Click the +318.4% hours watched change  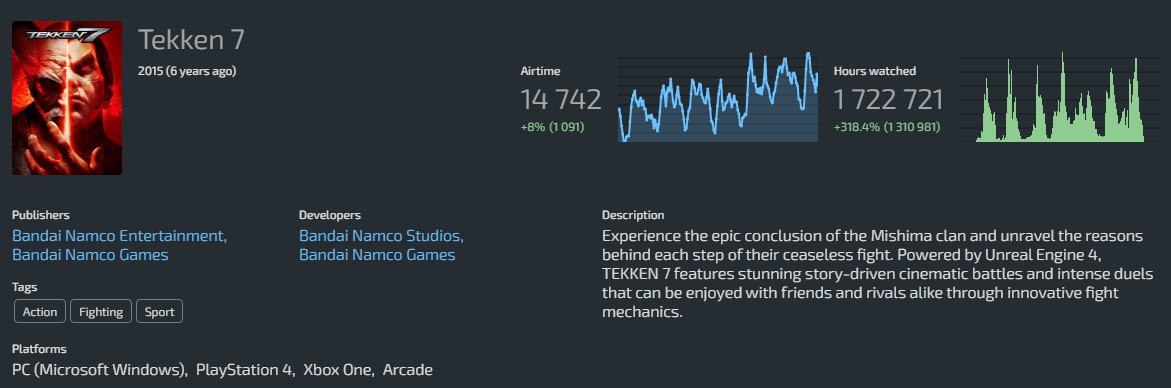(886, 128)
